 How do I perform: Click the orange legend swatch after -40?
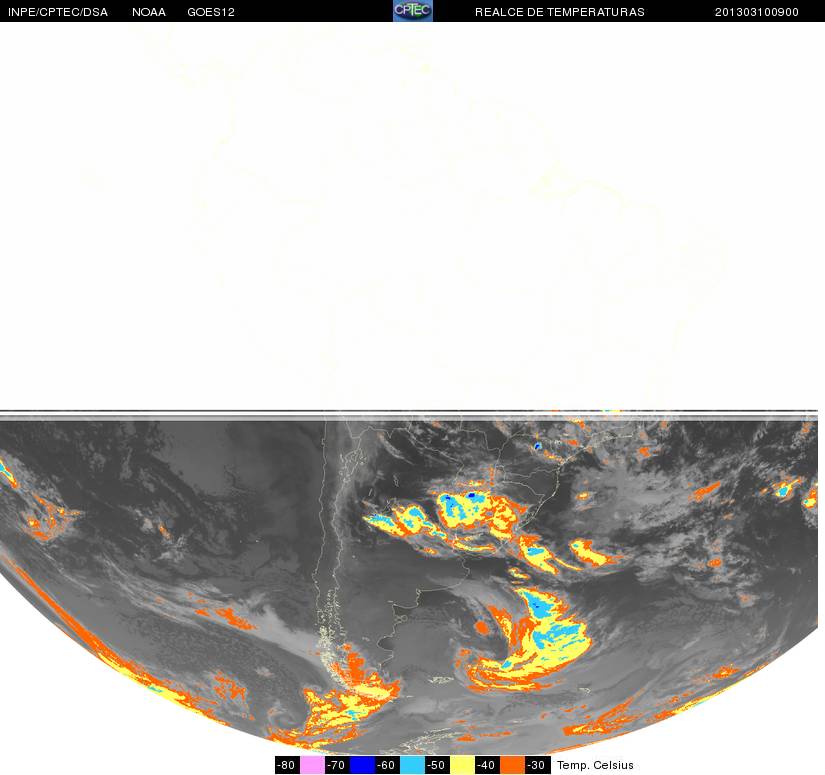pos(512,765)
